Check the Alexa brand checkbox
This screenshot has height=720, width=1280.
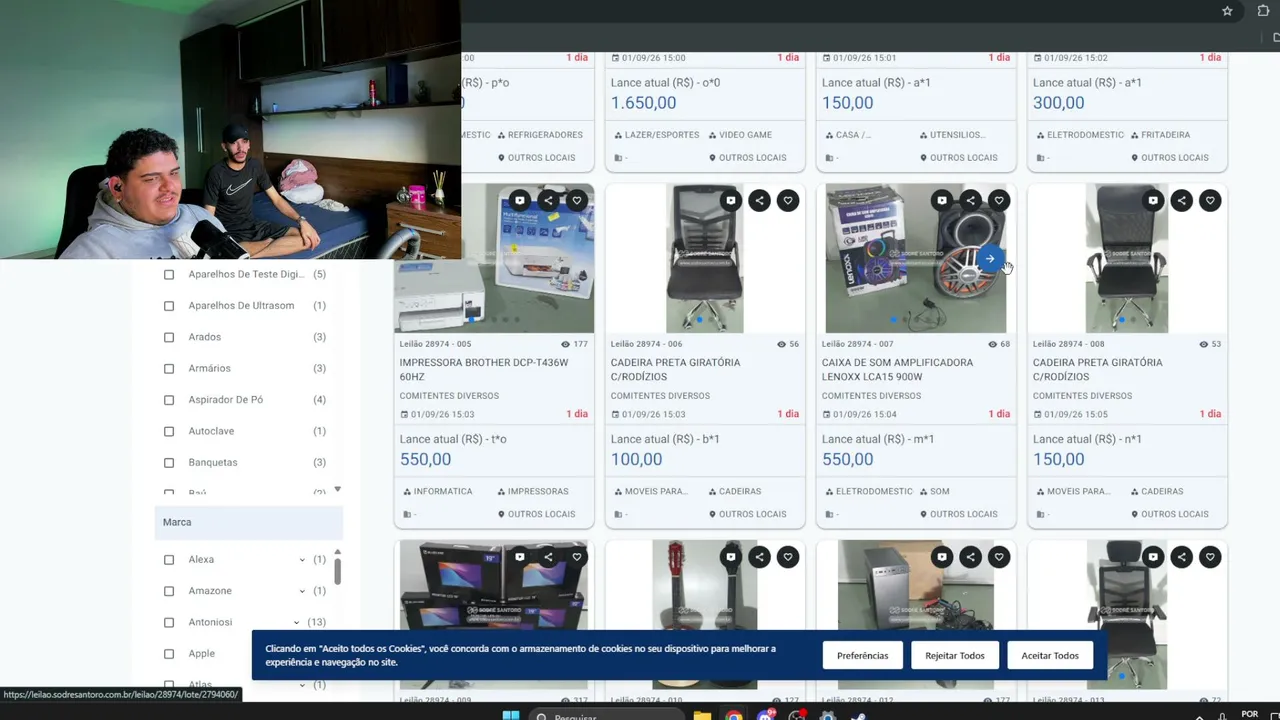click(169, 560)
